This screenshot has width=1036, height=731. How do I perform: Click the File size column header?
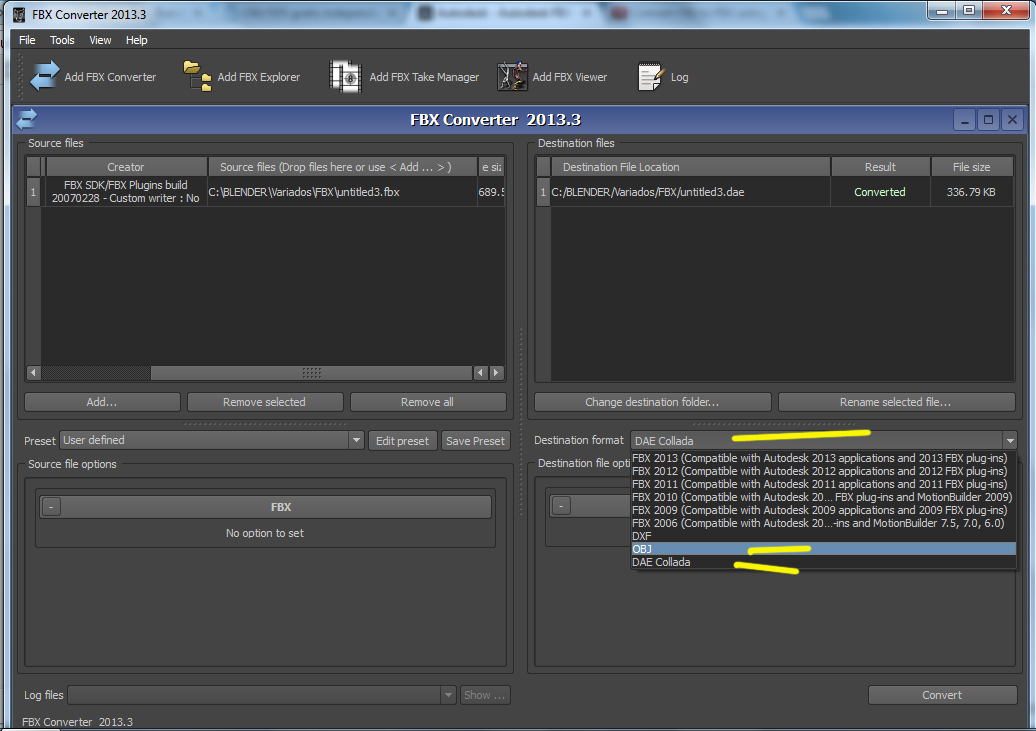point(971,167)
